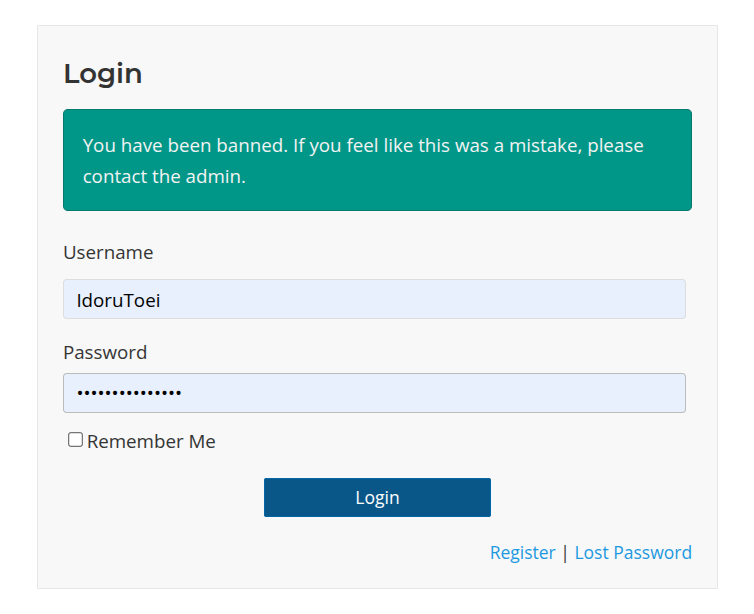Focus the Username input field
The image size is (754, 614).
[374, 299]
